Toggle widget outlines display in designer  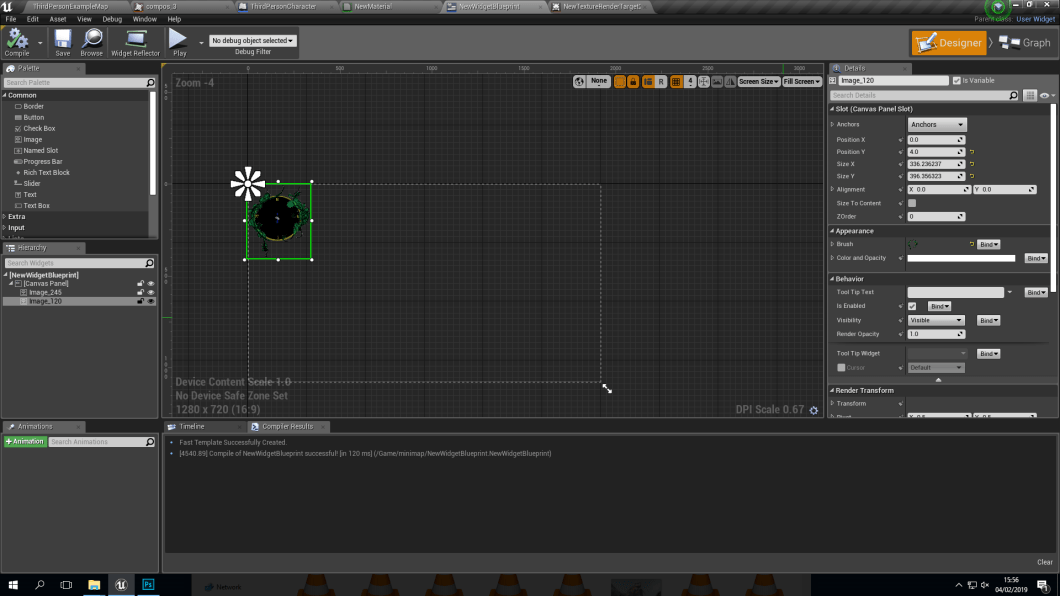coord(619,82)
